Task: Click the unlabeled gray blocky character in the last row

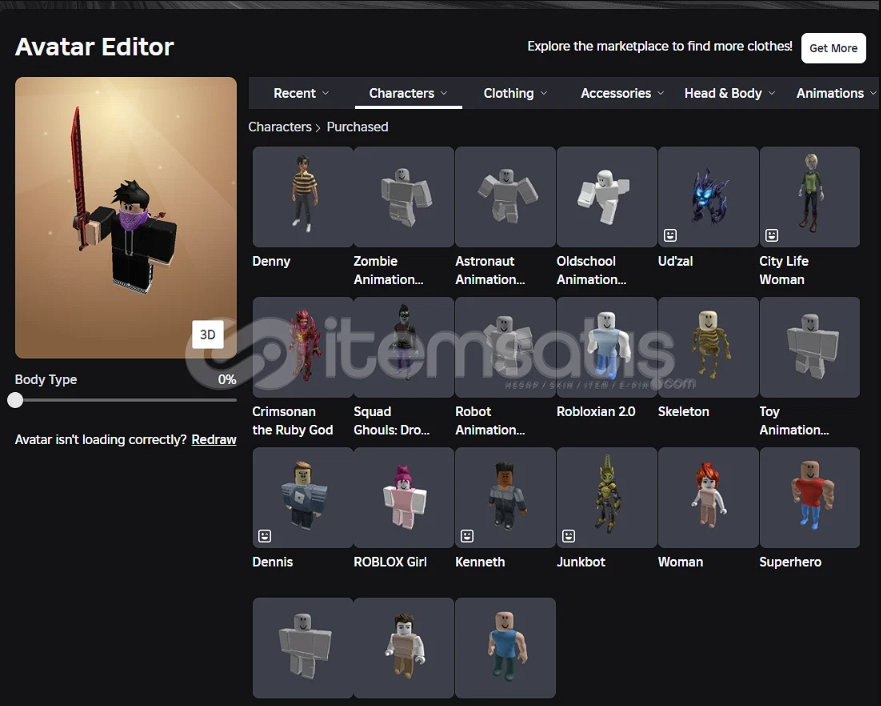Action: tap(303, 648)
